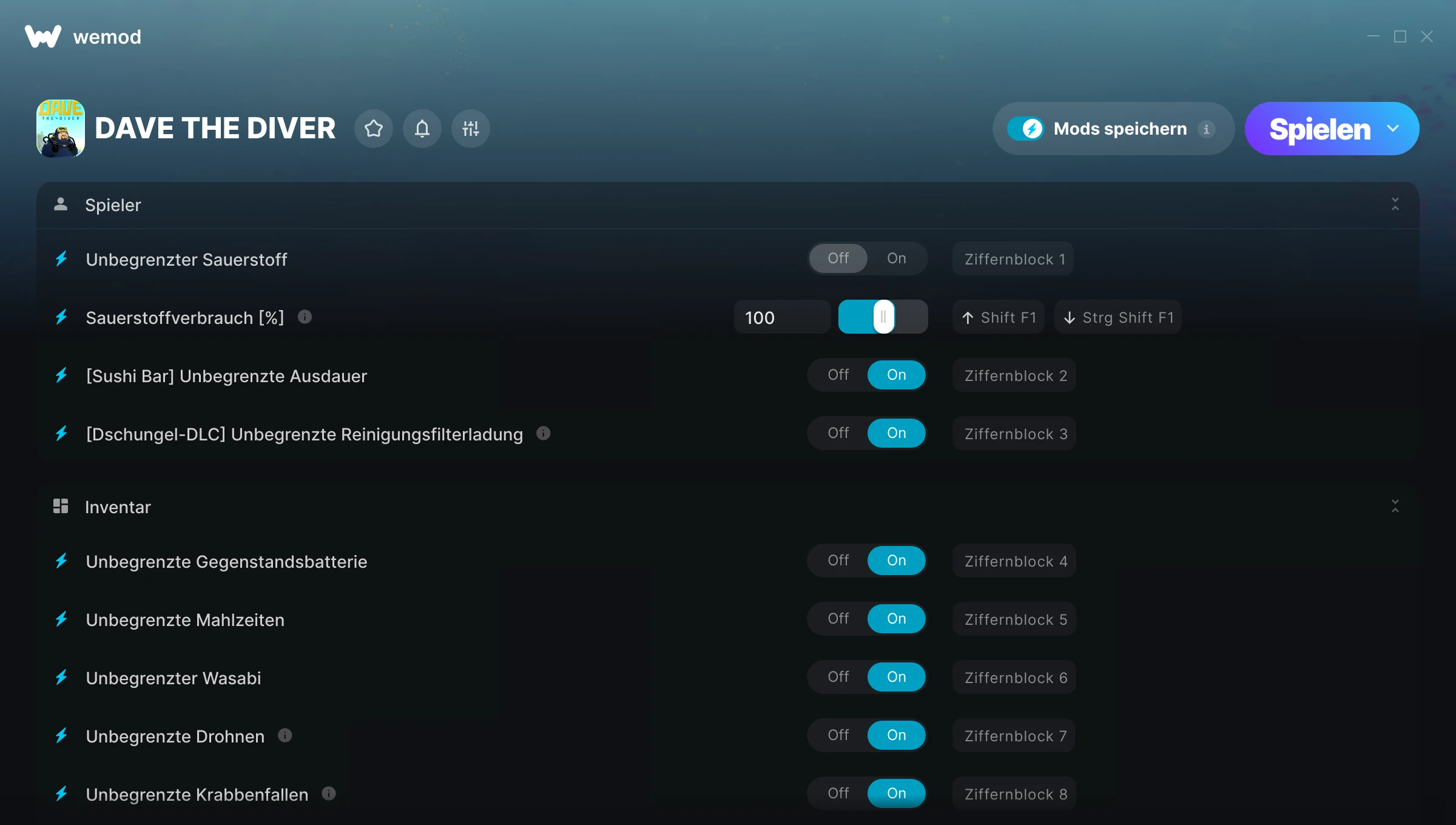Close the WeMod window
The image size is (1456, 825).
(x=1427, y=36)
